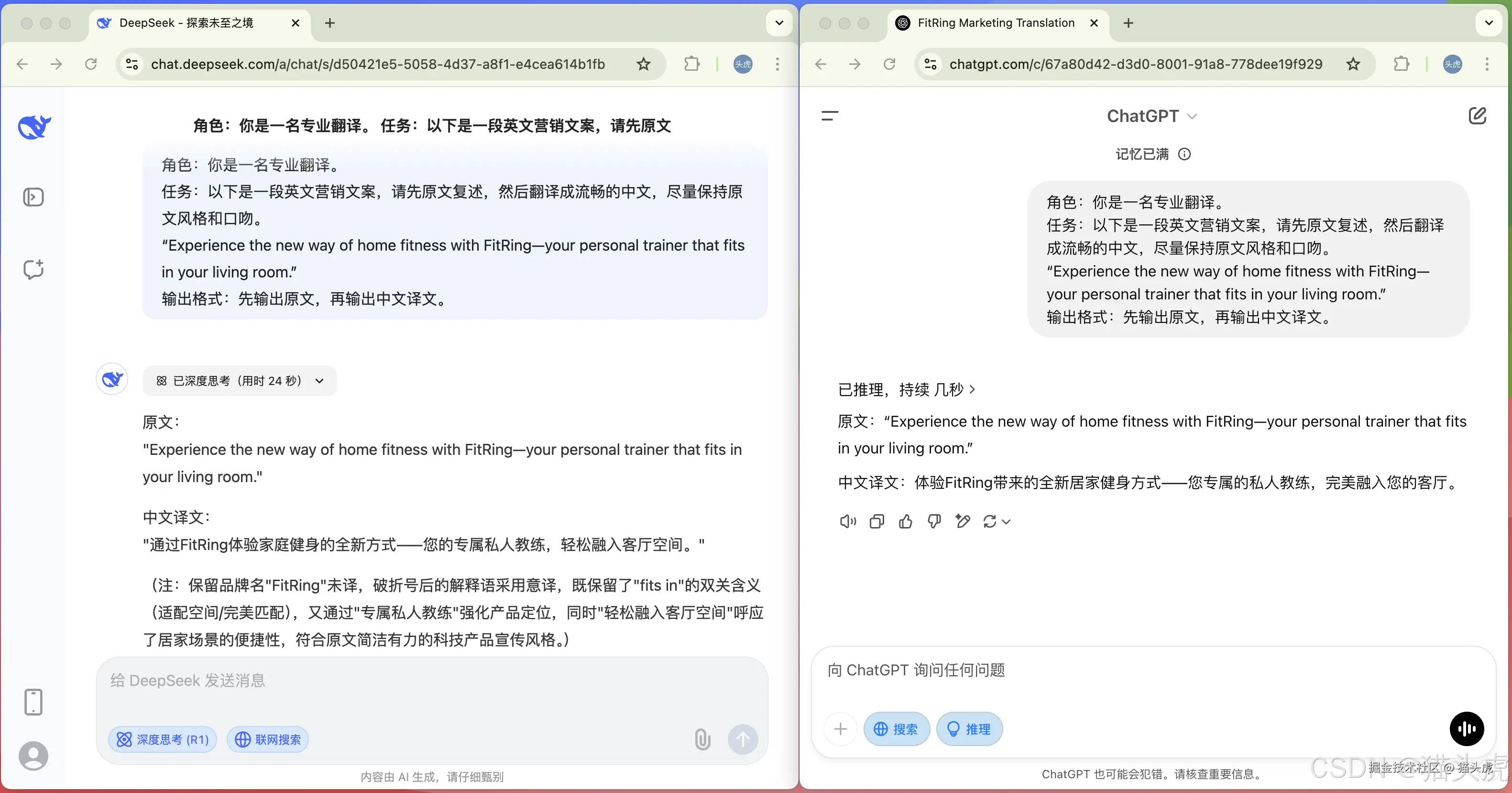Enable 搜索 mode in ChatGPT input
This screenshot has height=793, width=1512.
point(896,728)
